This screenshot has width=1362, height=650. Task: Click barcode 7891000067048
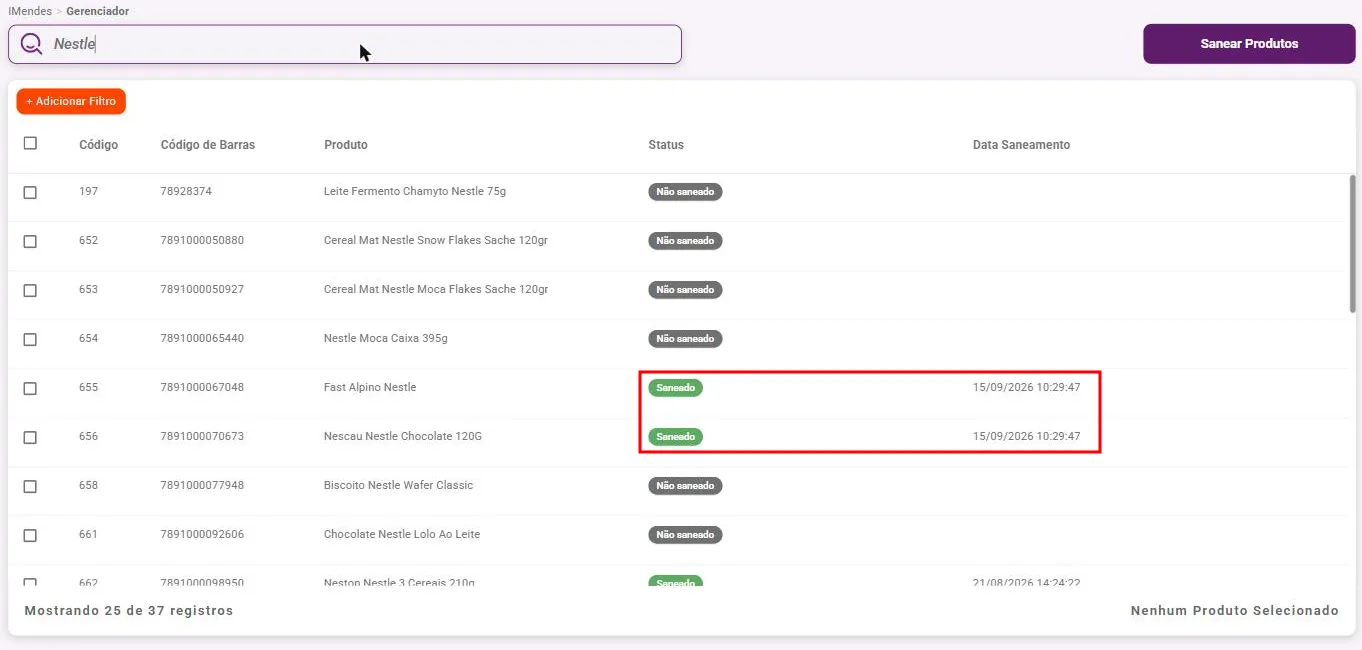(x=202, y=387)
